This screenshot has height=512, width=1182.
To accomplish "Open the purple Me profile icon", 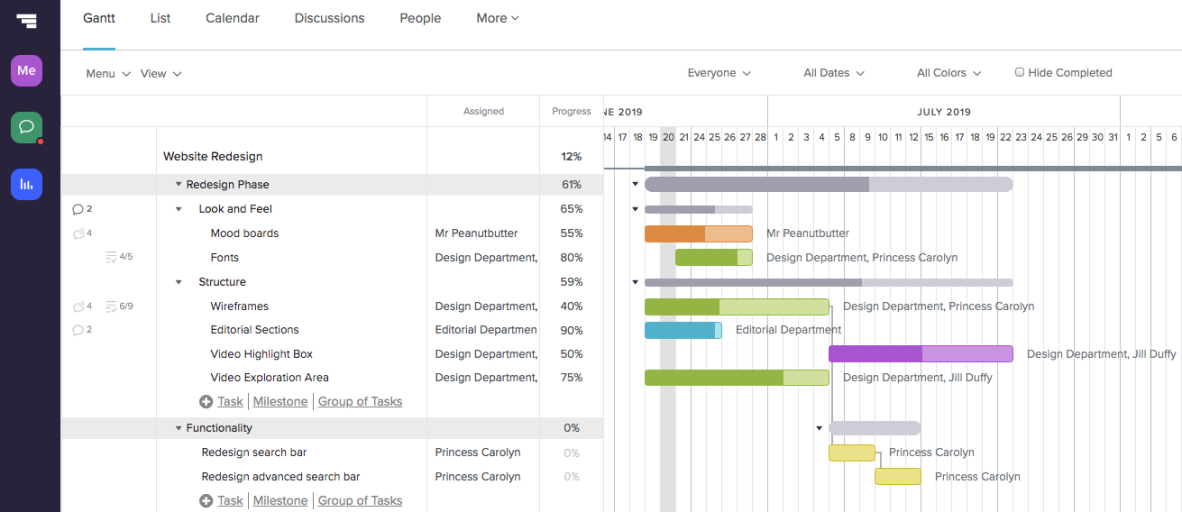I will point(27,71).
